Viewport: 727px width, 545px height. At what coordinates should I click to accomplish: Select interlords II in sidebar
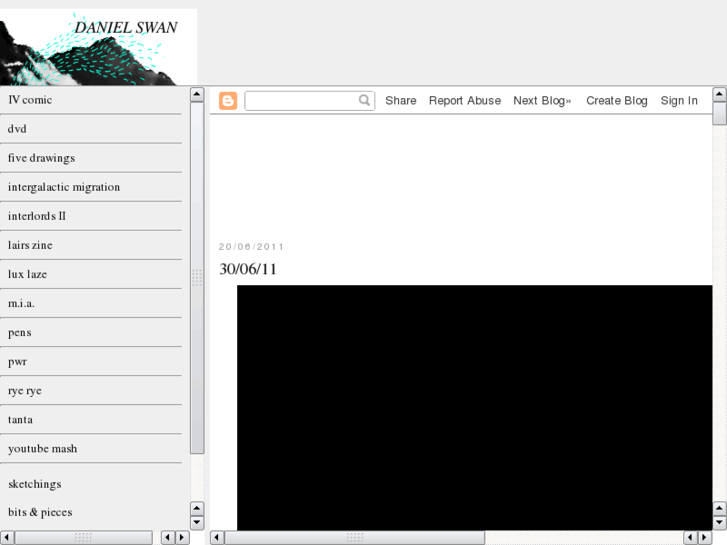point(37,216)
